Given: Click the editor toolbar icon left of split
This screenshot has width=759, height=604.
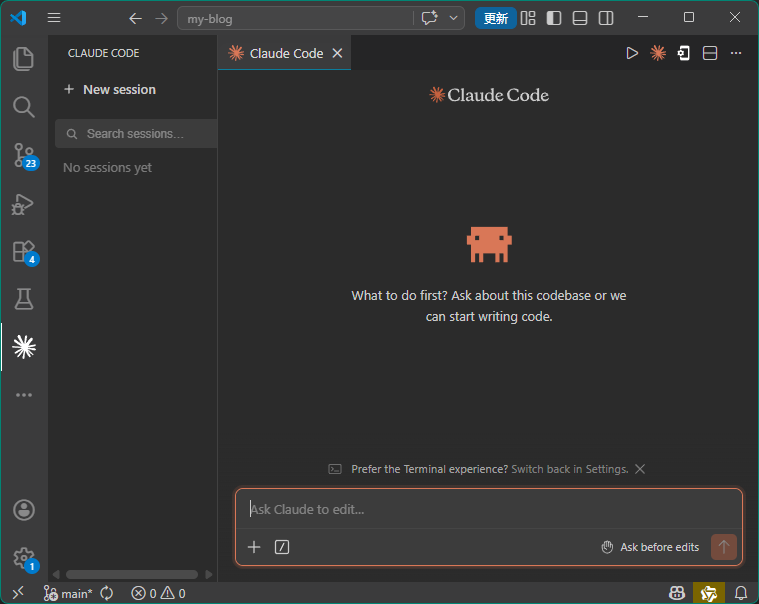Looking at the screenshot, I should pos(683,53).
